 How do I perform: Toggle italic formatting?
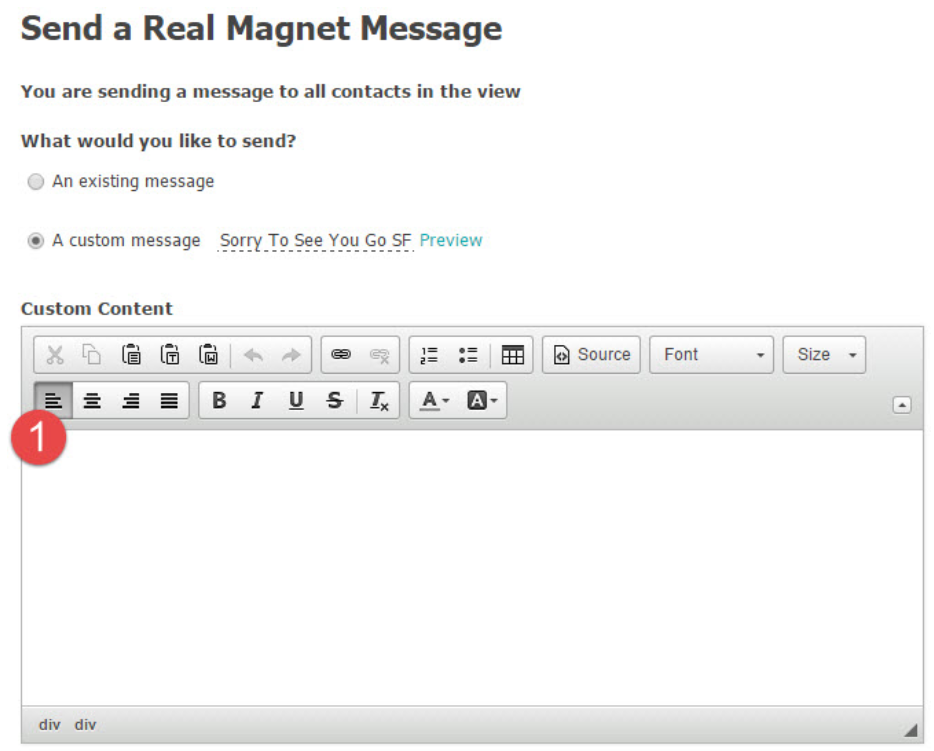(x=257, y=400)
